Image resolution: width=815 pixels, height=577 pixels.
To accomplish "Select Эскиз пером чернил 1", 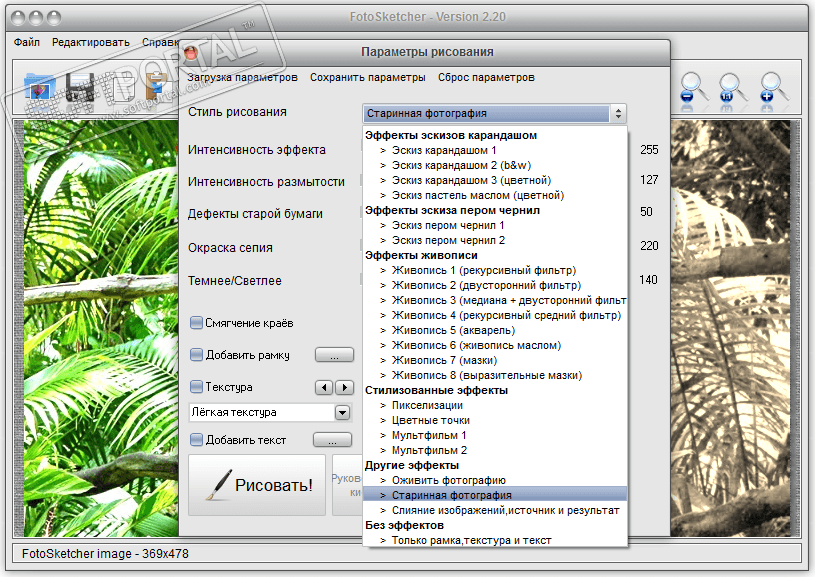I will tap(495, 226).
